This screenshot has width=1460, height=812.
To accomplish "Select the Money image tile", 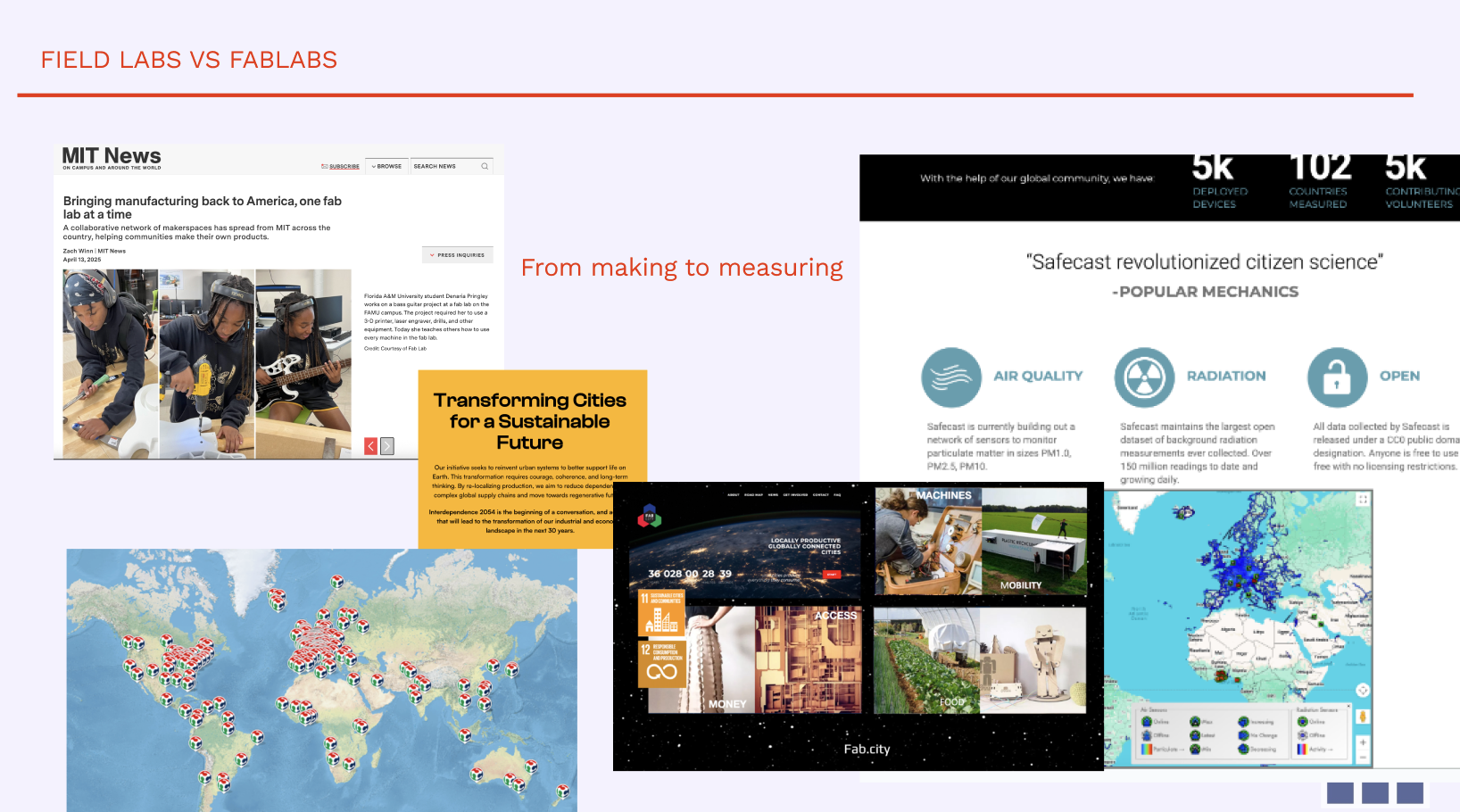I will click(x=702, y=660).
